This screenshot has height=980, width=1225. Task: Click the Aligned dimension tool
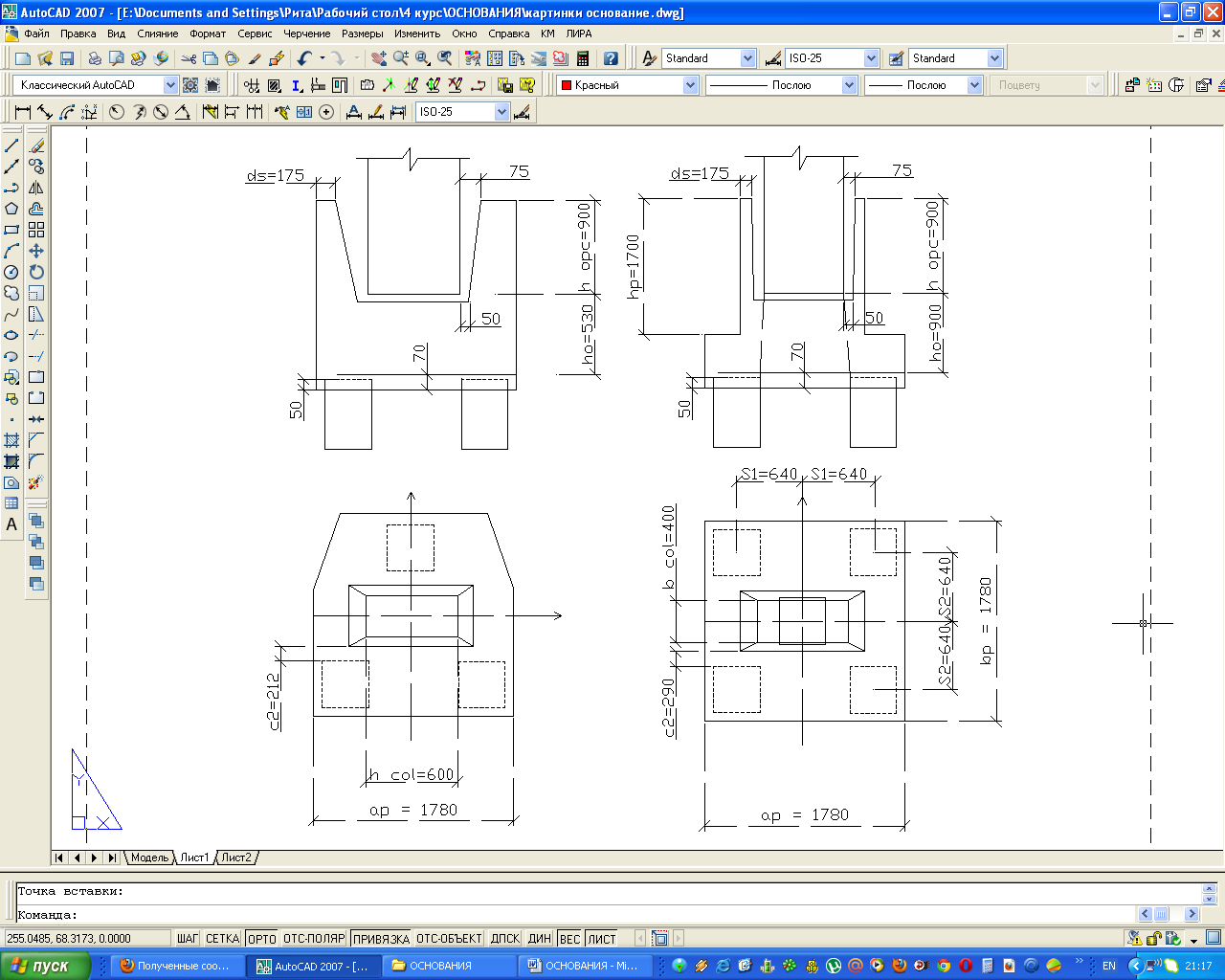45,112
